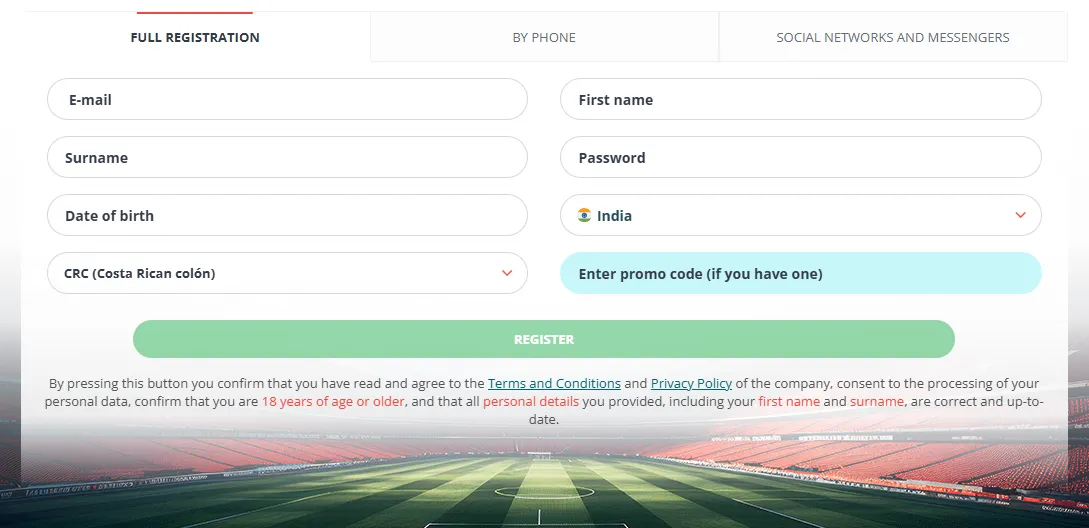Select the Full Registration tab
Screen dimensions: 1089x528
click(x=195, y=38)
